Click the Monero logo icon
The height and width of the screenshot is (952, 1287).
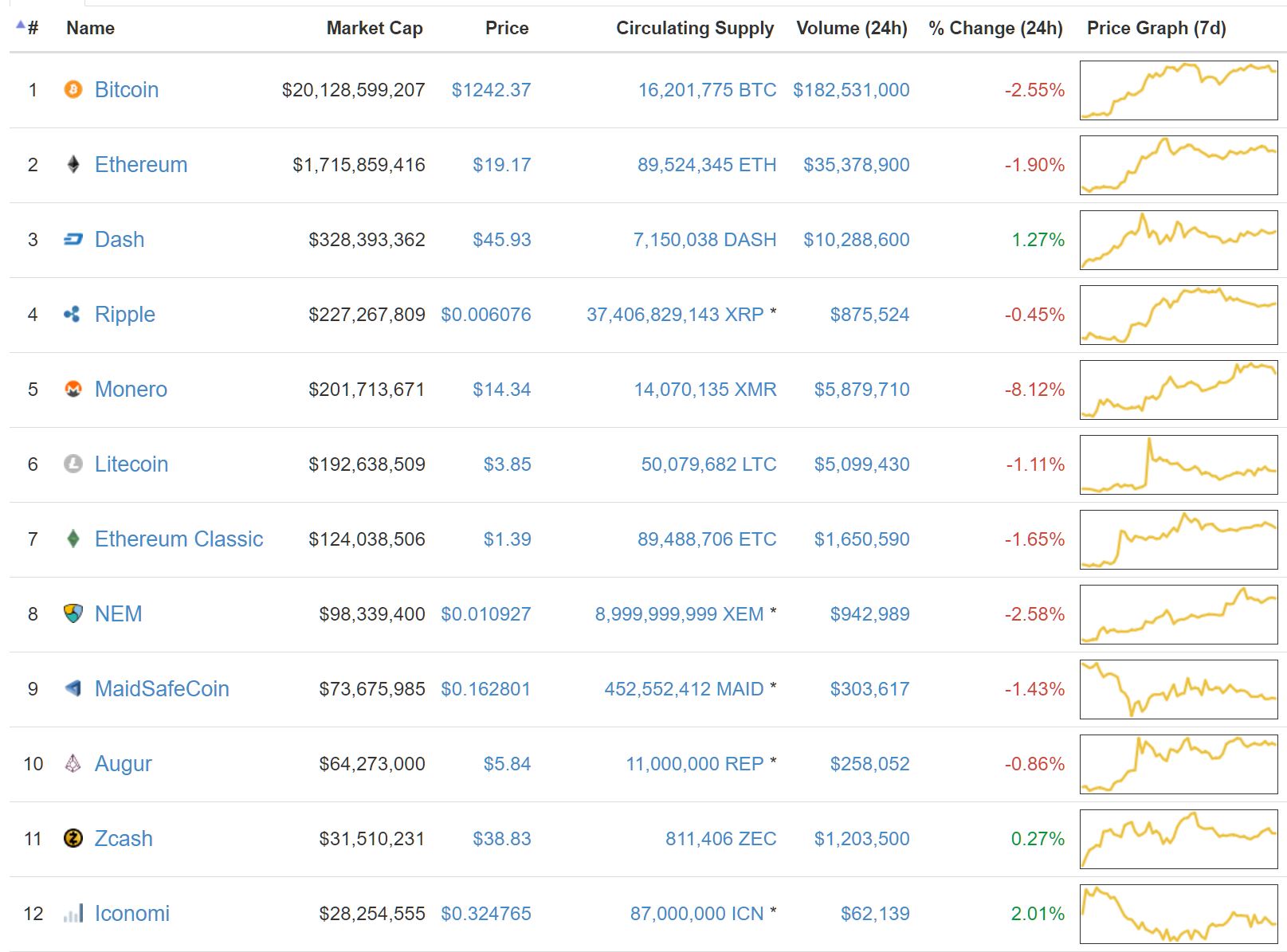[x=73, y=389]
